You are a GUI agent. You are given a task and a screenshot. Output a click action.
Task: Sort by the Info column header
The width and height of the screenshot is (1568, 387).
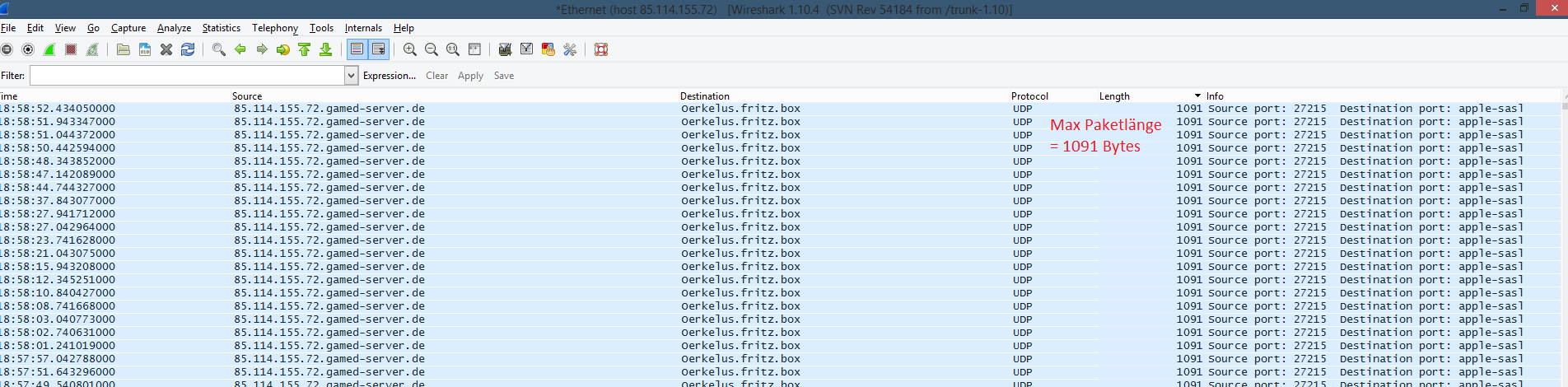click(1383, 96)
